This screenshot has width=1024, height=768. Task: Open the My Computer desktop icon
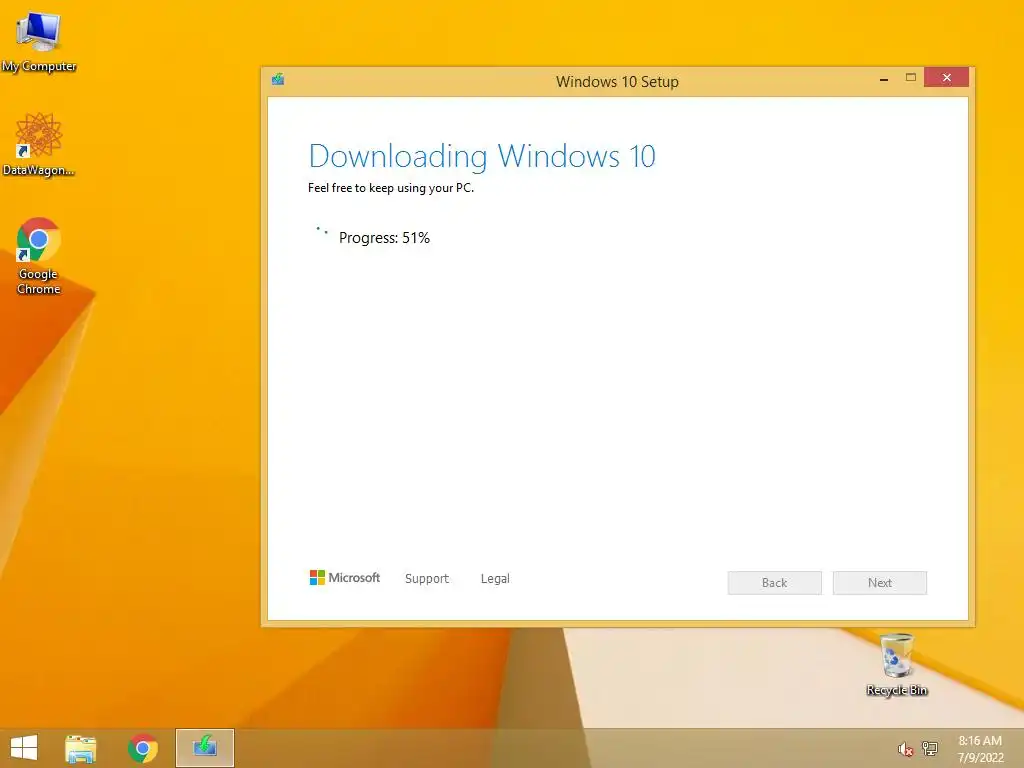[x=39, y=40]
